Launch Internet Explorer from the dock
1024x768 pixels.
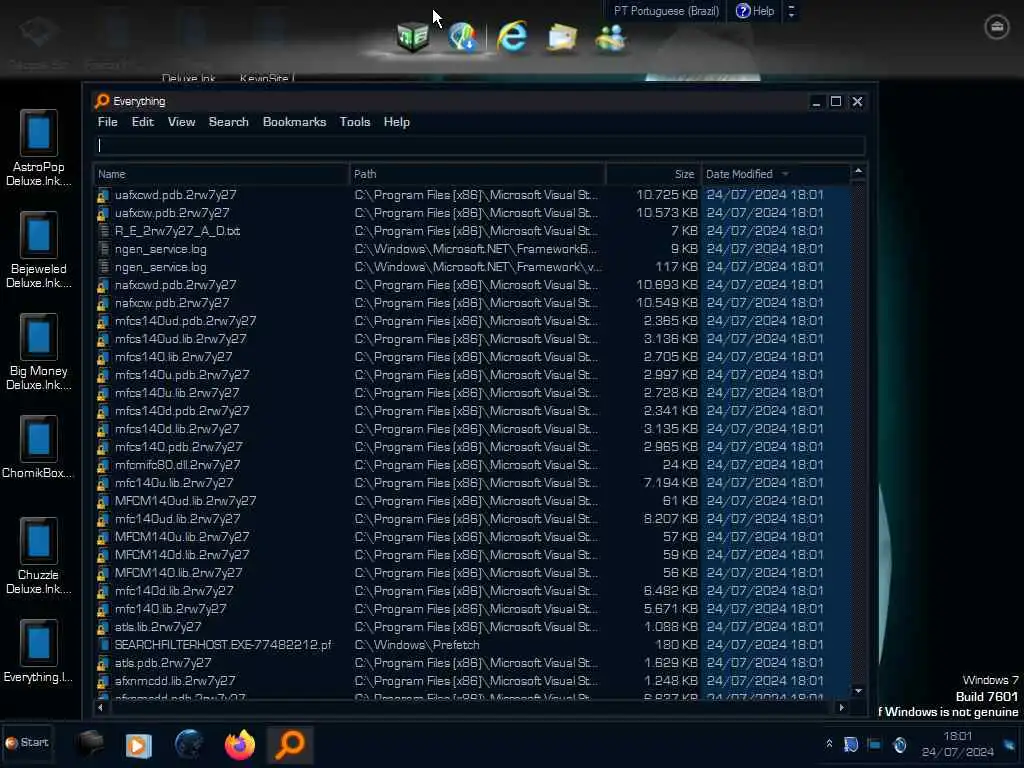[512, 37]
